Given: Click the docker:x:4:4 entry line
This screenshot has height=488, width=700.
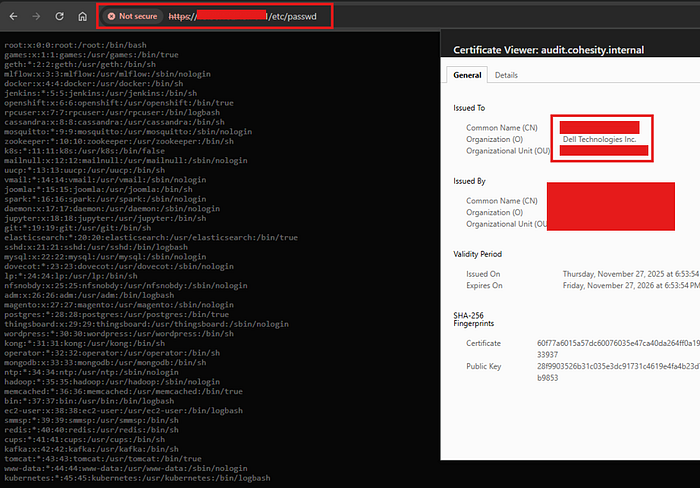Looking at the screenshot, I should [94, 83].
